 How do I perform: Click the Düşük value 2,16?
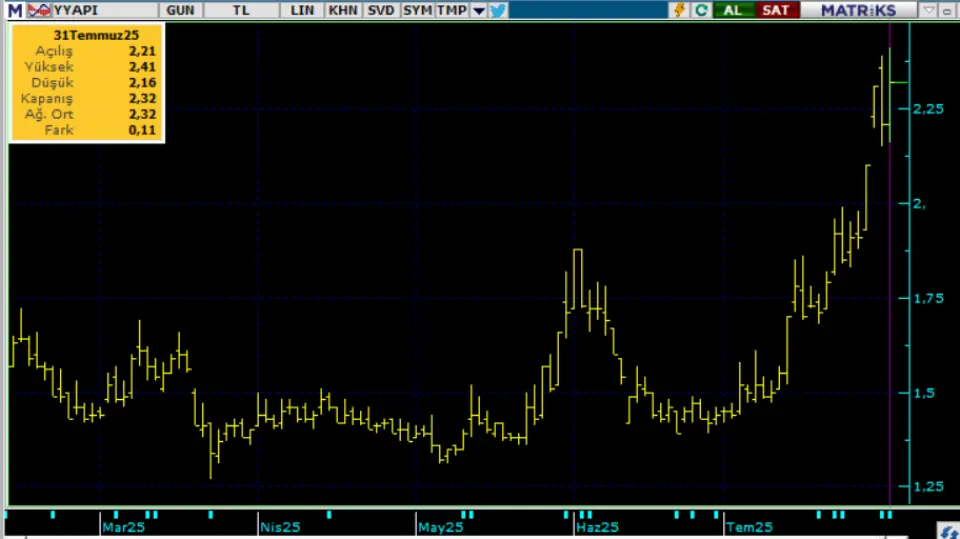tap(142, 83)
